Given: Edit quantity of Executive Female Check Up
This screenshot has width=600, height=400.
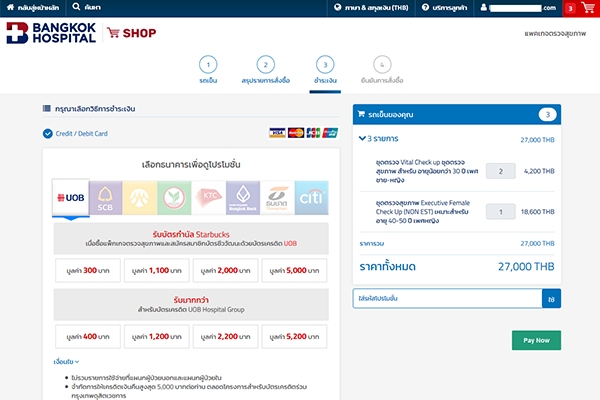Looking at the screenshot, I should (x=500, y=212).
